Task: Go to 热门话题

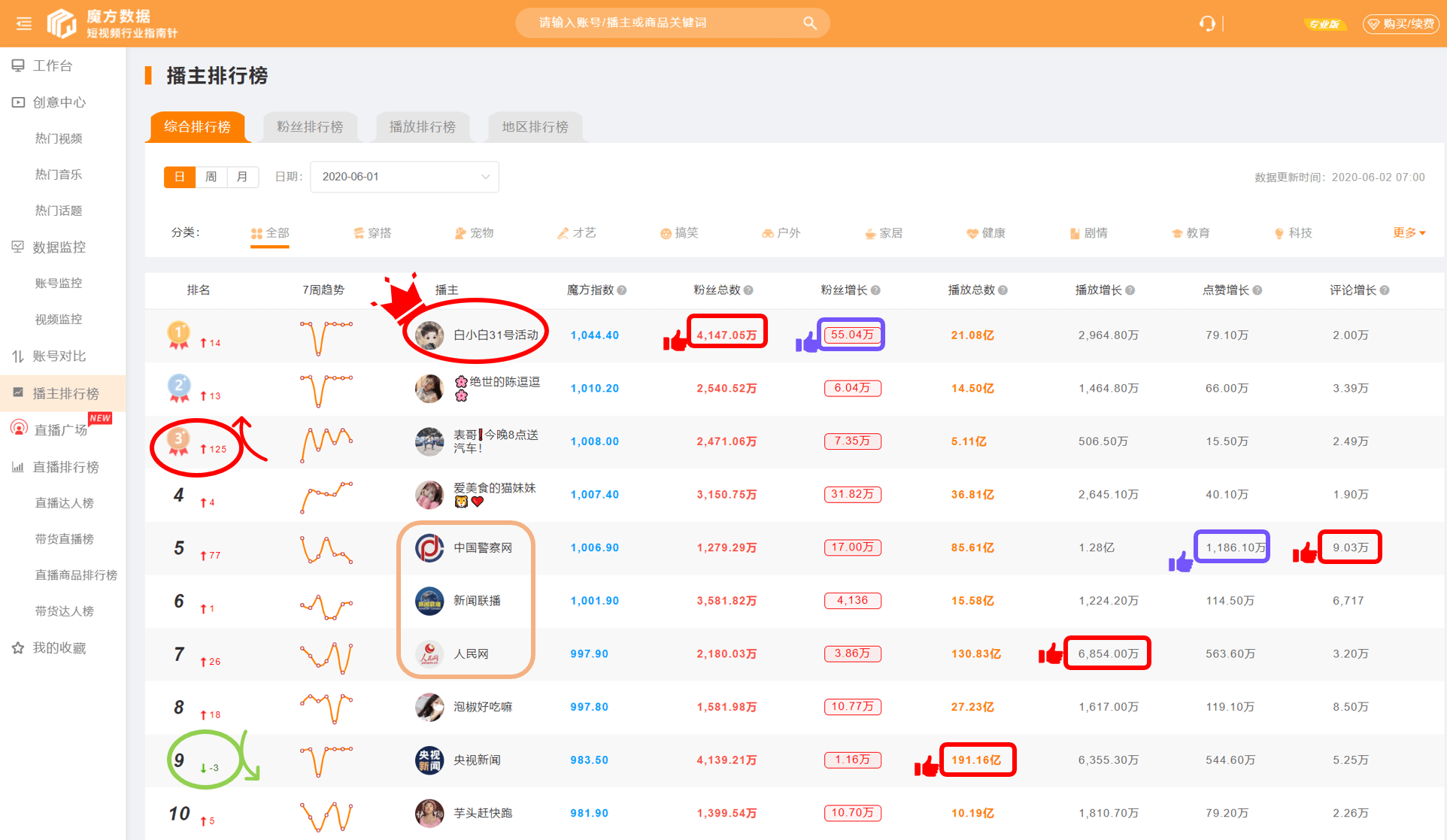Action: (59, 211)
